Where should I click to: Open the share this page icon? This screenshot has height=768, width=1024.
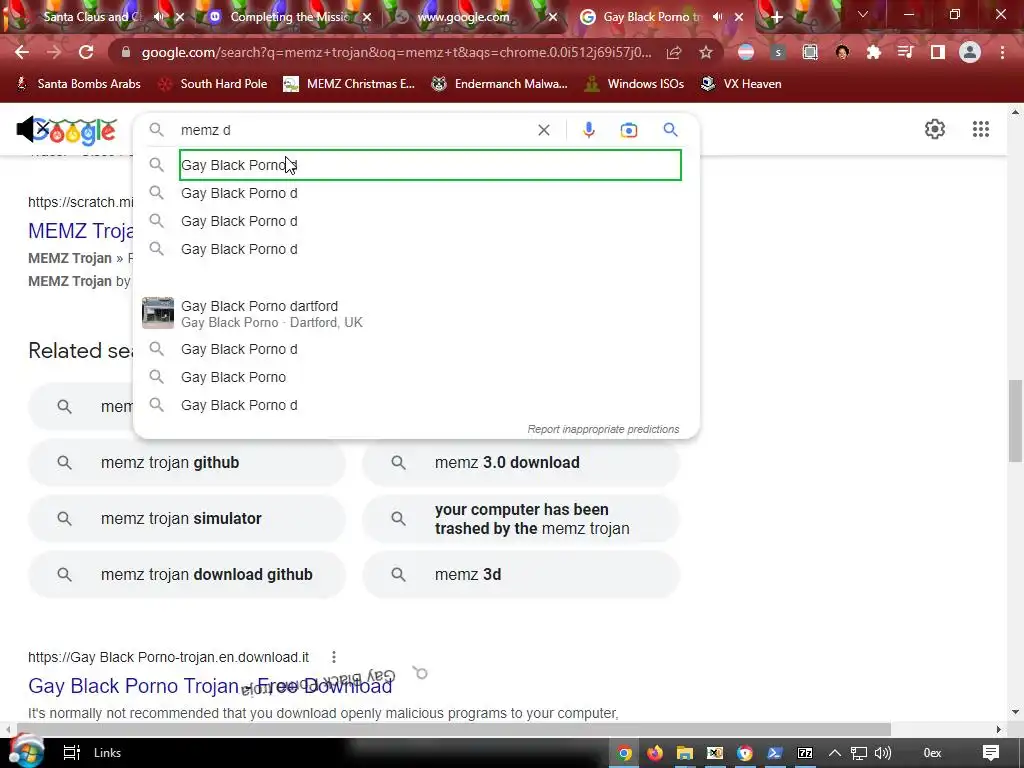(674, 52)
